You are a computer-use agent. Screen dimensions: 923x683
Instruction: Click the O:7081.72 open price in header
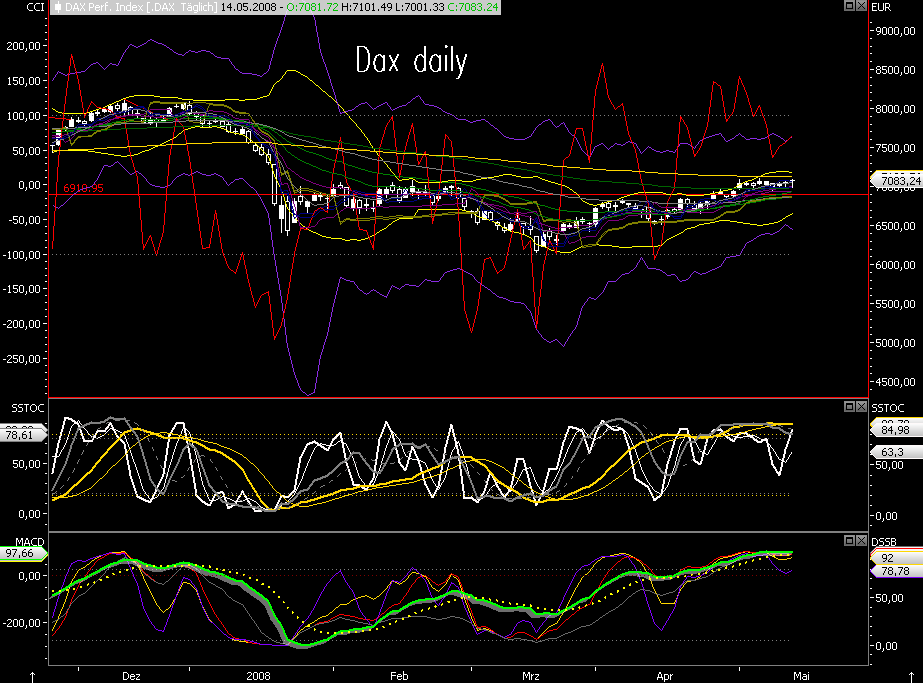point(313,7)
